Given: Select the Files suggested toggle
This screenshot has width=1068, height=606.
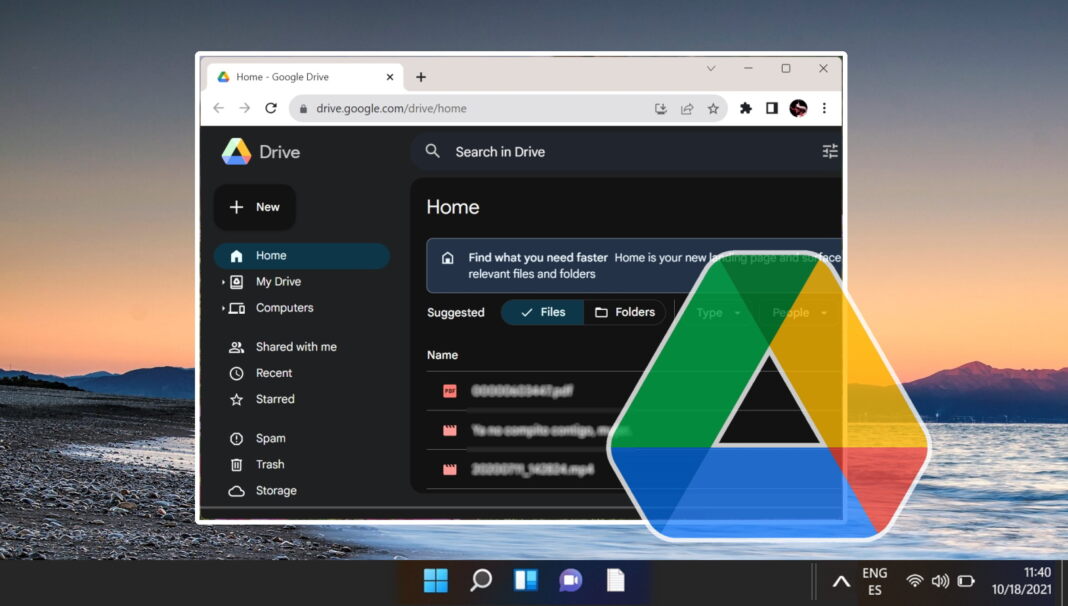Looking at the screenshot, I should (x=543, y=313).
